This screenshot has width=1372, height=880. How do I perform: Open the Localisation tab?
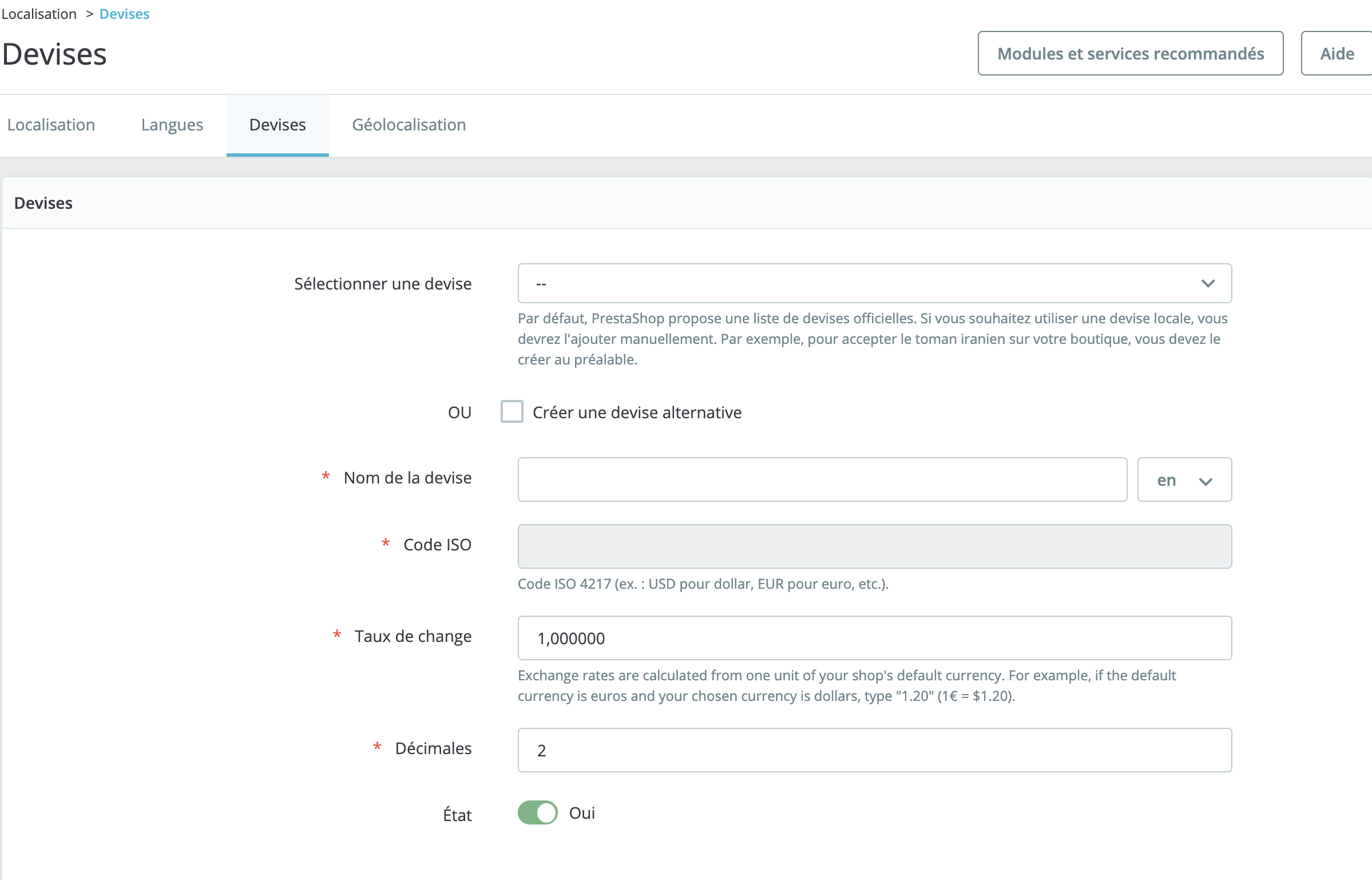(51, 125)
